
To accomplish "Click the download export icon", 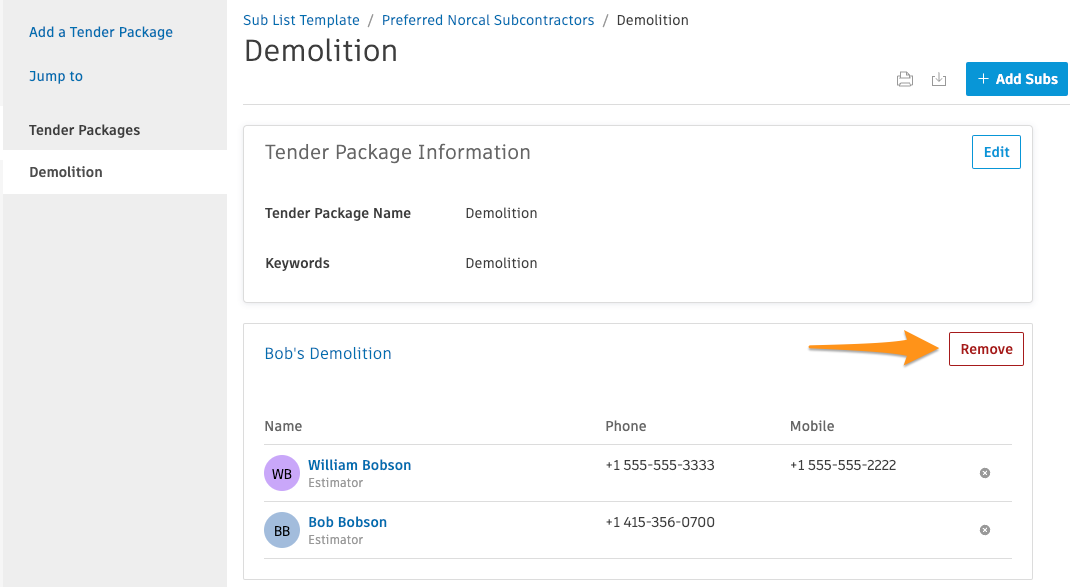I will pyautogui.click(x=938, y=79).
